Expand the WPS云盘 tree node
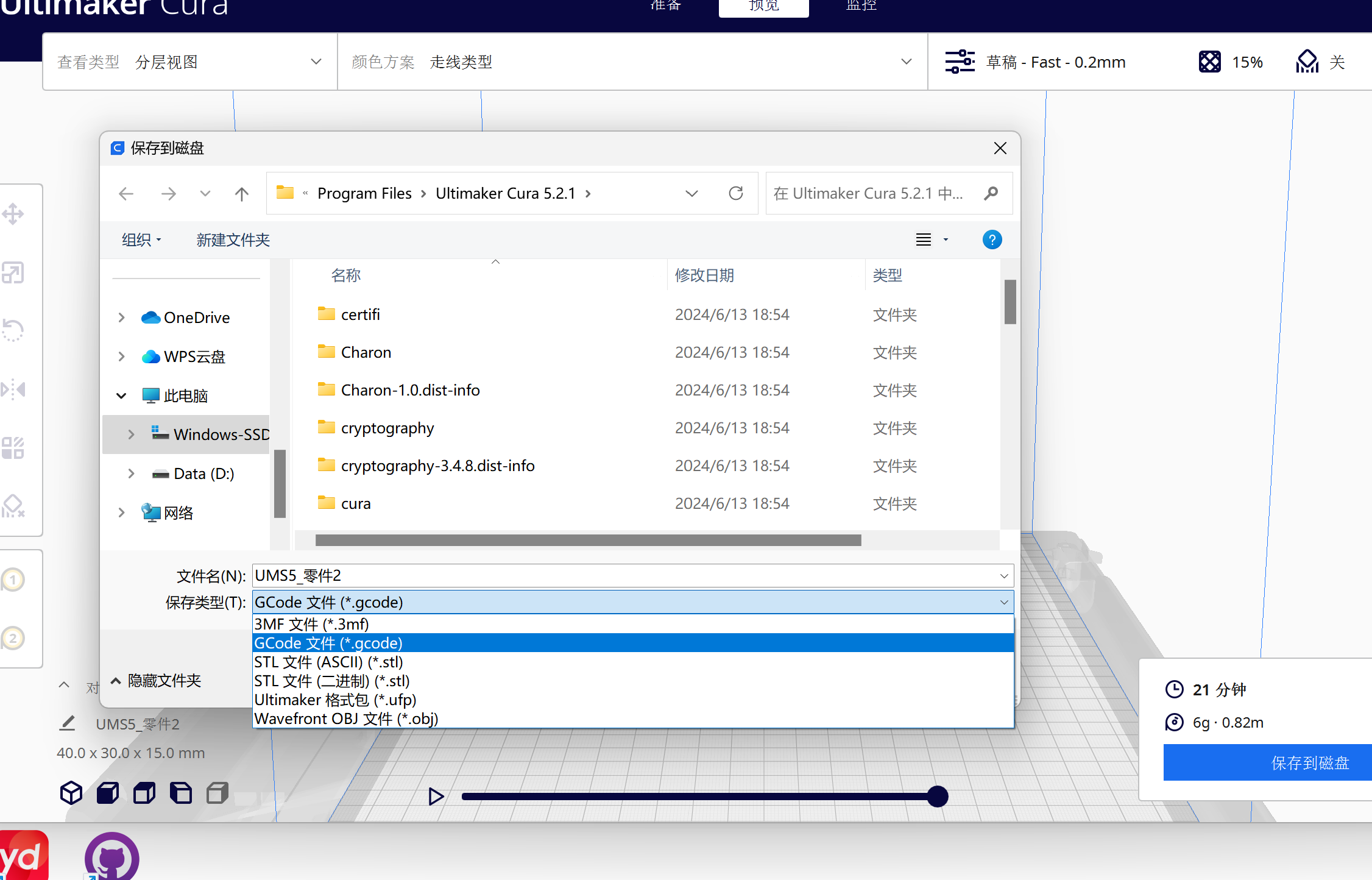1372x880 pixels. [121, 357]
